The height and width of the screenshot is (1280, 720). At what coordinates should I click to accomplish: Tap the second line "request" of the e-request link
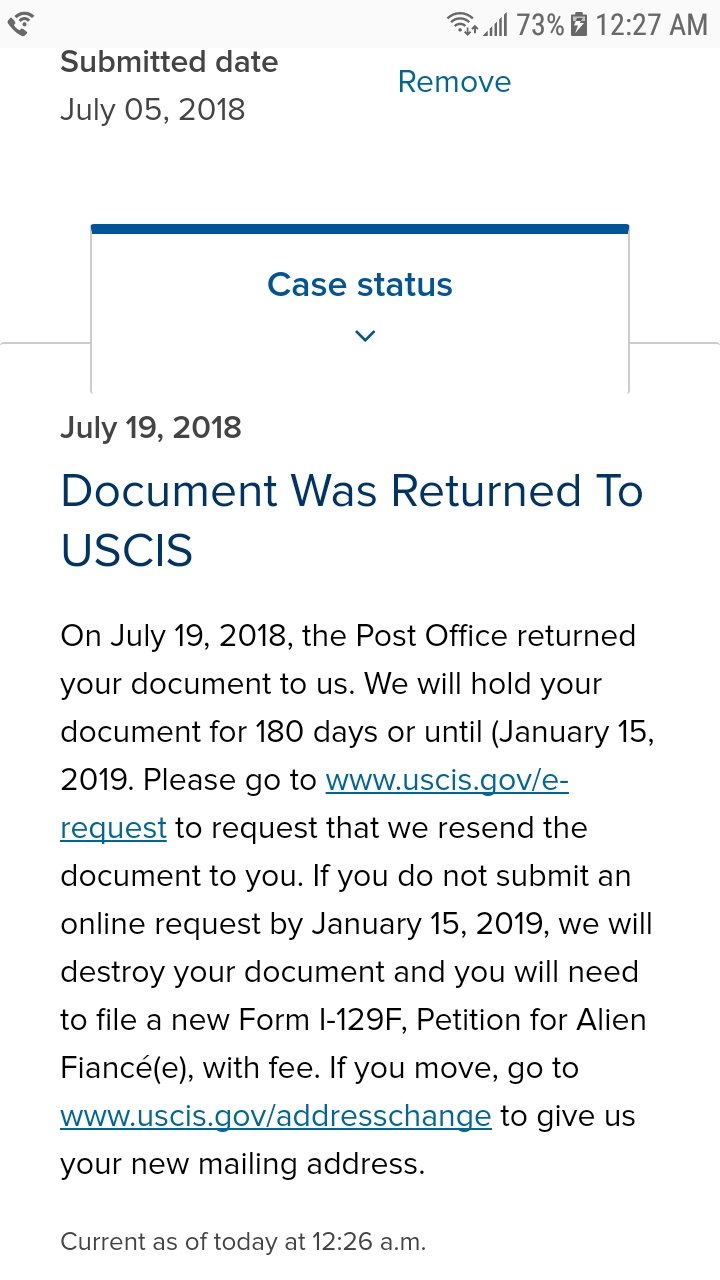coord(113,829)
